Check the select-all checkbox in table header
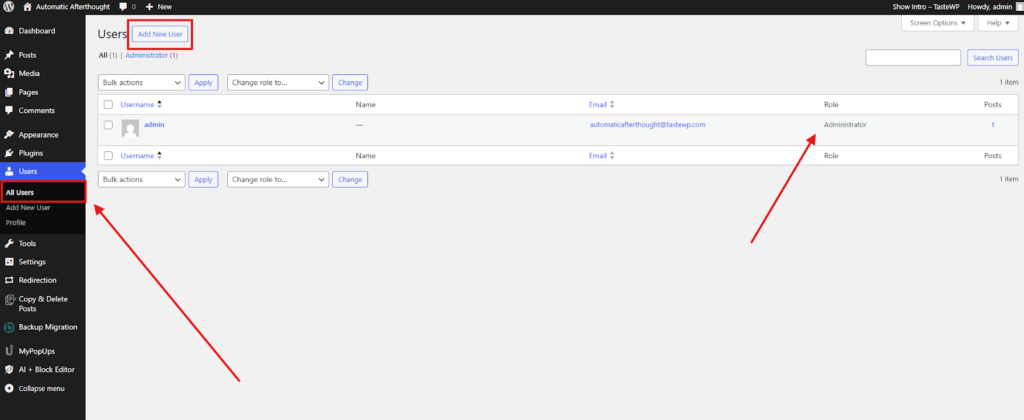Image resolution: width=1024 pixels, height=420 pixels. 108,104
